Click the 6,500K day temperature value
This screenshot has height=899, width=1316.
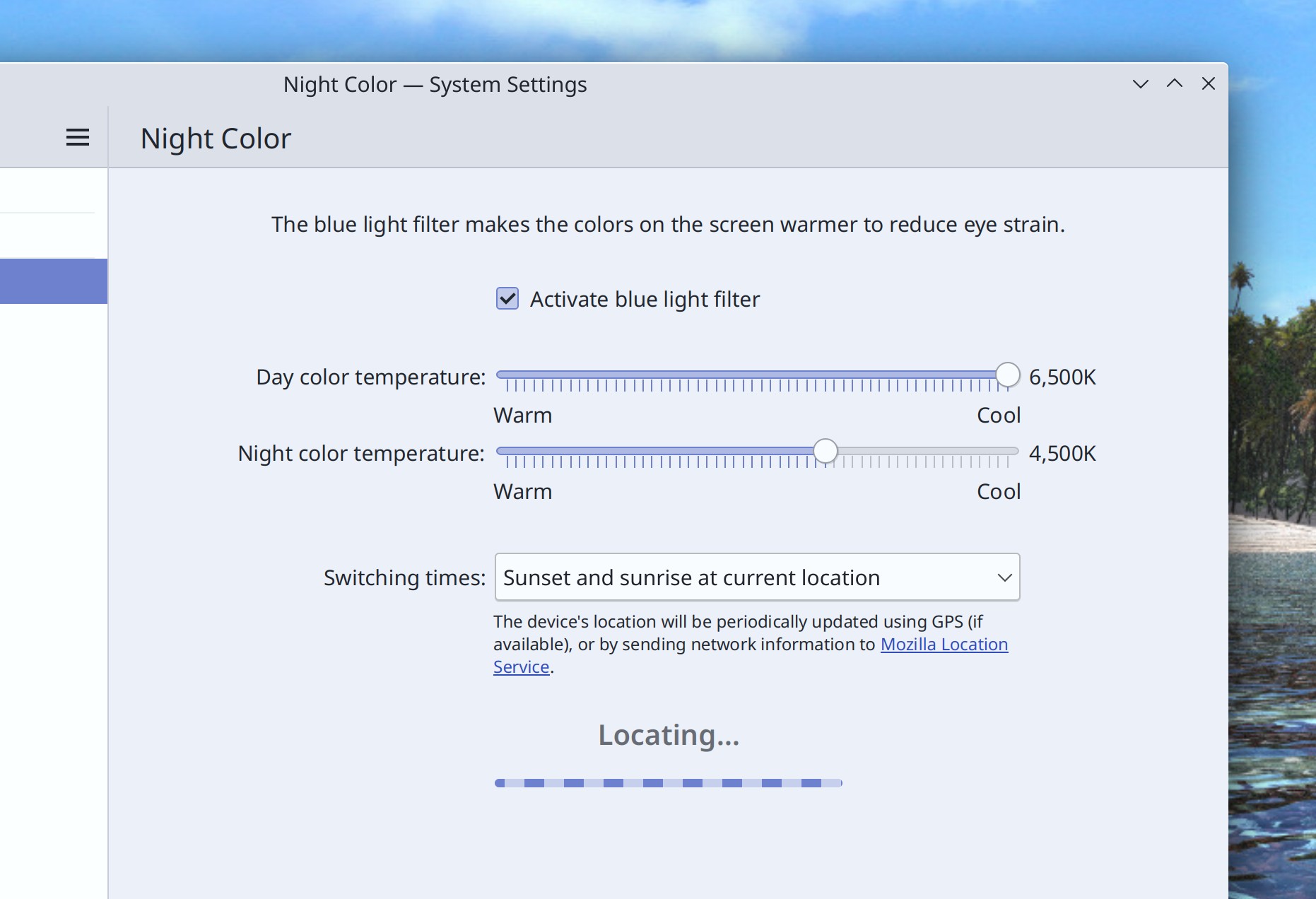(x=1062, y=377)
